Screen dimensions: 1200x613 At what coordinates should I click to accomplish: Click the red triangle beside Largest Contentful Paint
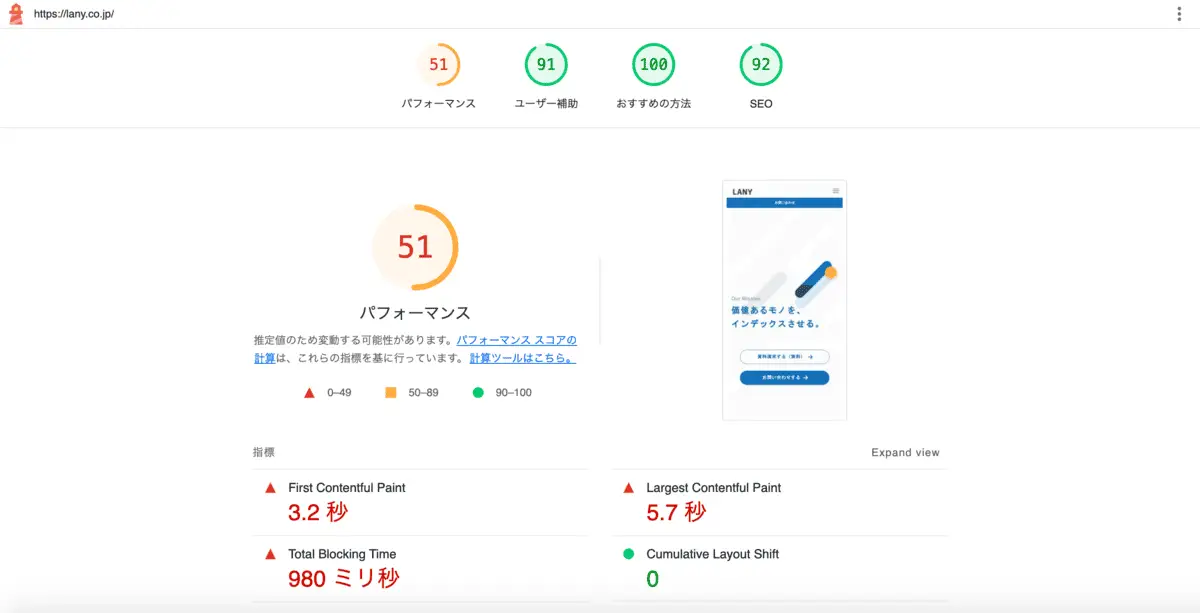pos(628,488)
